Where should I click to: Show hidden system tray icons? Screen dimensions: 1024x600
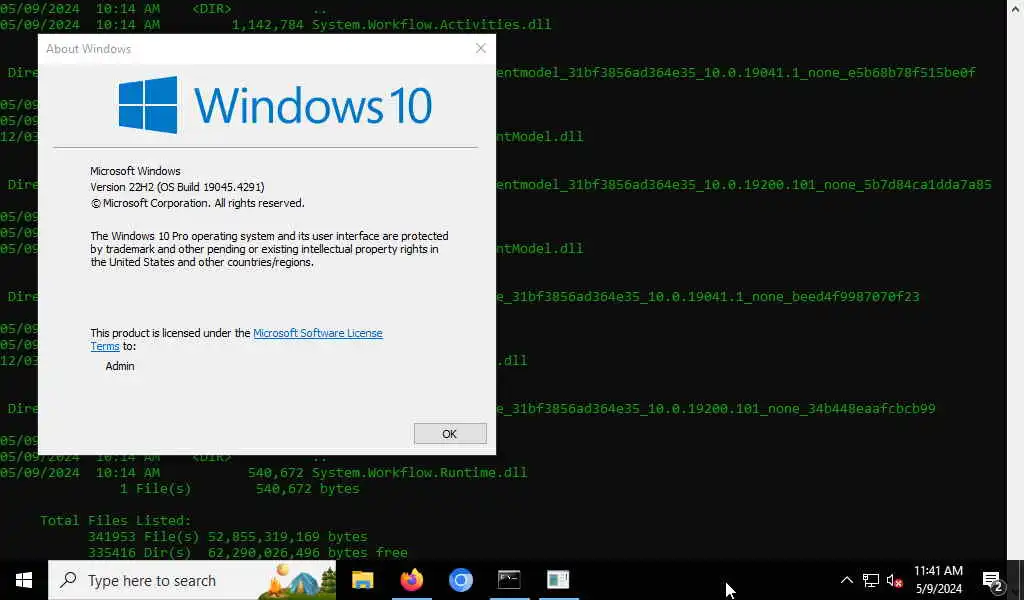[846, 580]
